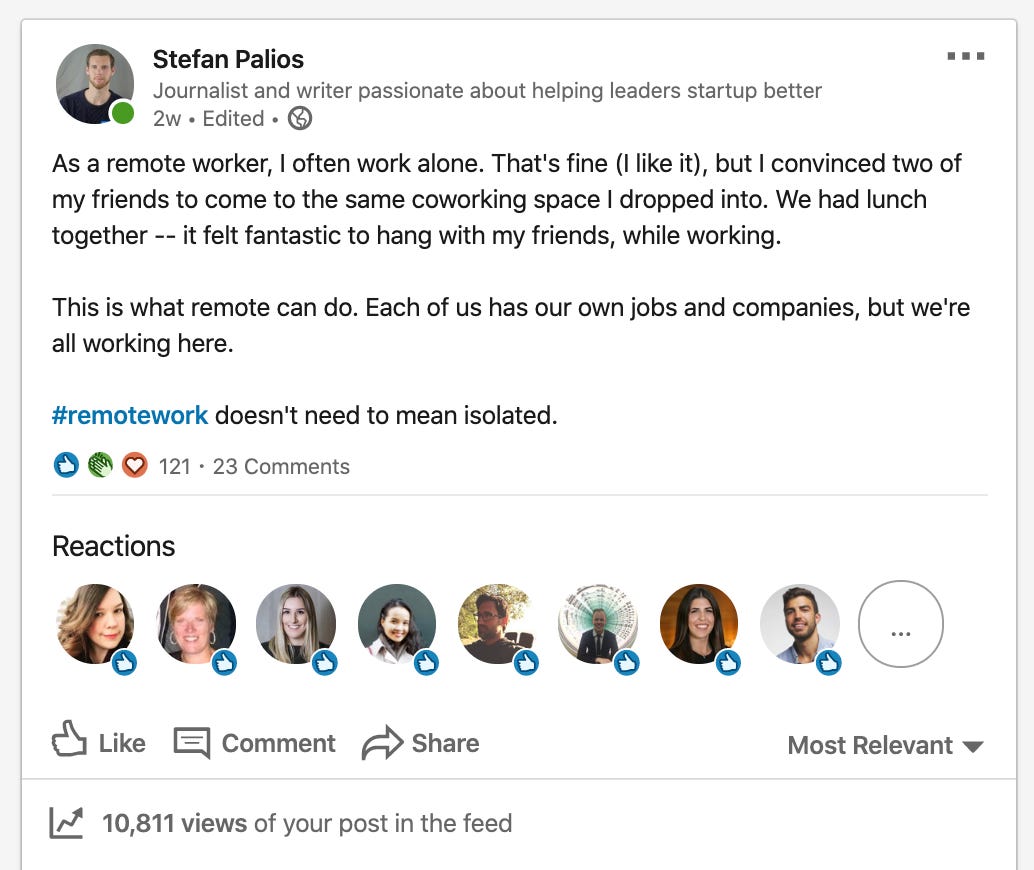Screen dimensions: 1034x870
Task: Open the three-dot post options menu
Action: point(965,57)
